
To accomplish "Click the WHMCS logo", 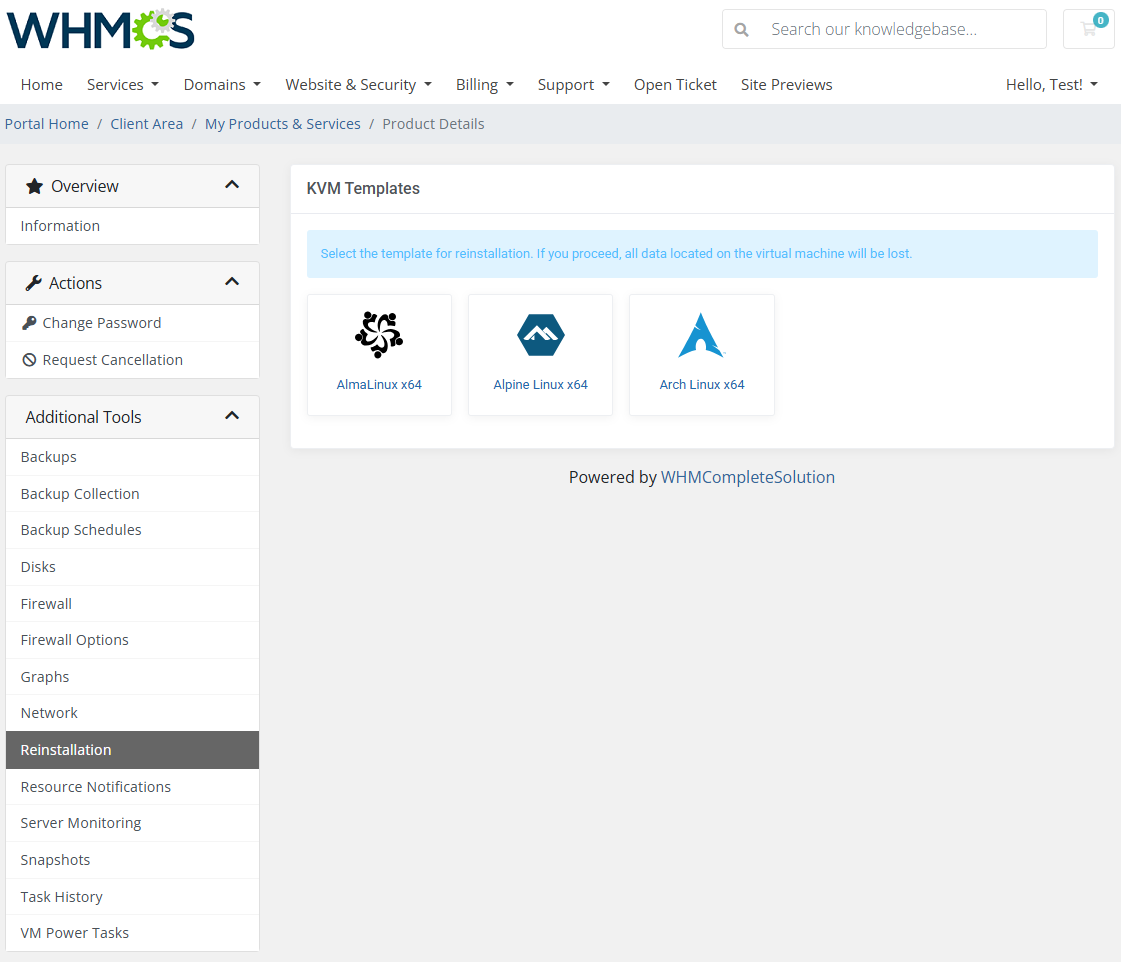I will click(x=100, y=29).
